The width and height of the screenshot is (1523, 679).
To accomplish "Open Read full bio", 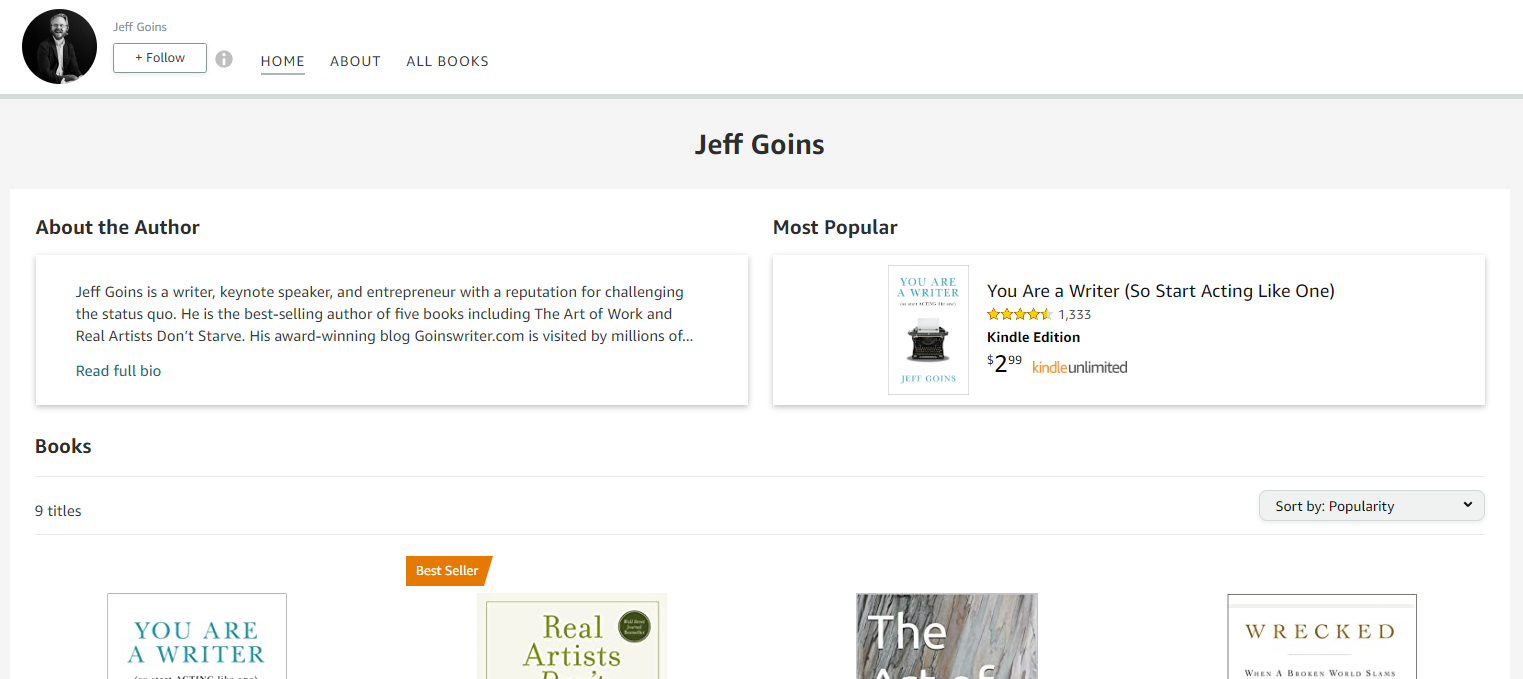I will pyautogui.click(x=118, y=370).
